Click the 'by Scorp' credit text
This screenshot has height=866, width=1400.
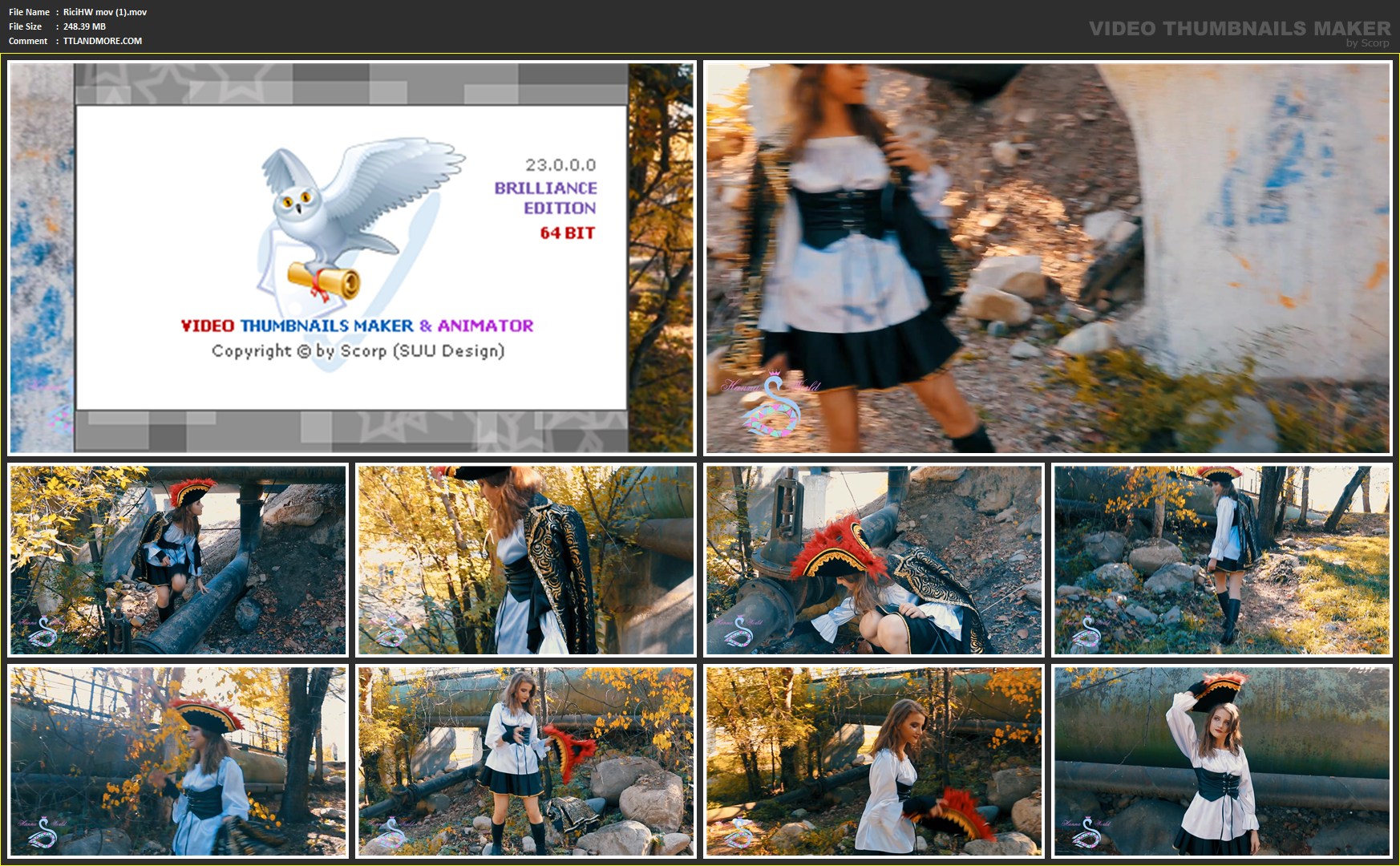coord(1367,43)
